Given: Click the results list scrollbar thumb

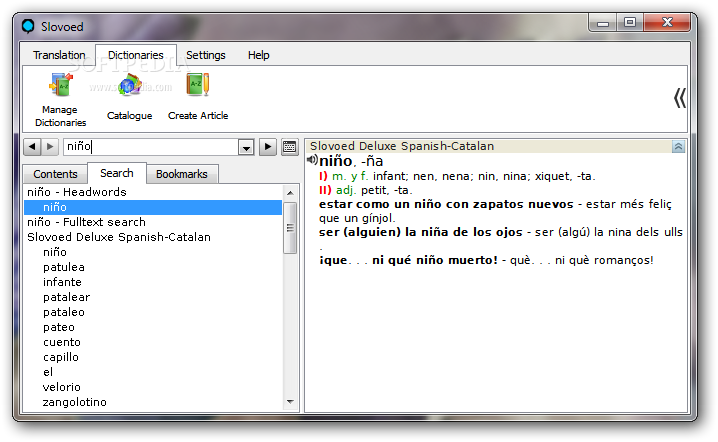Looking at the screenshot, I should pyautogui.click(x=290, y=228).
